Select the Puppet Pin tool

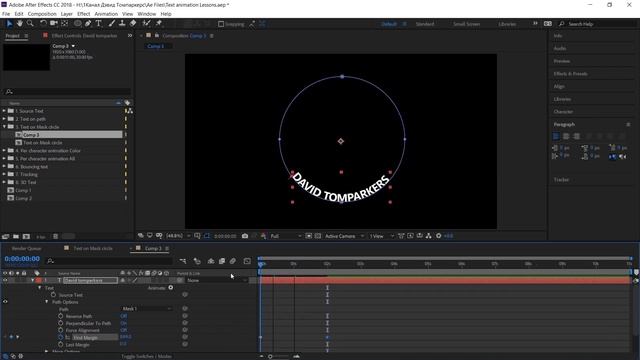(158, 24)
